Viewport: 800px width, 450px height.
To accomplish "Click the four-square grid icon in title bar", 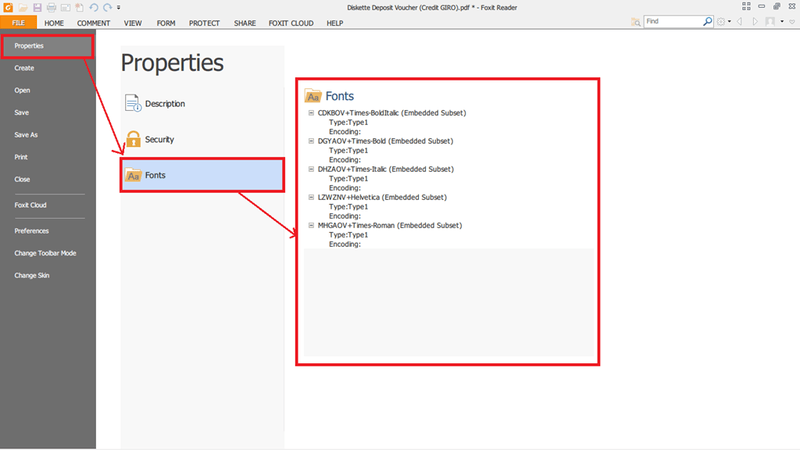I will [746, 6].
